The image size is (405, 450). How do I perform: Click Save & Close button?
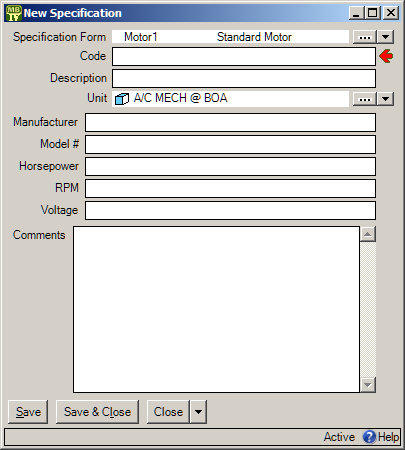(97, 412)
